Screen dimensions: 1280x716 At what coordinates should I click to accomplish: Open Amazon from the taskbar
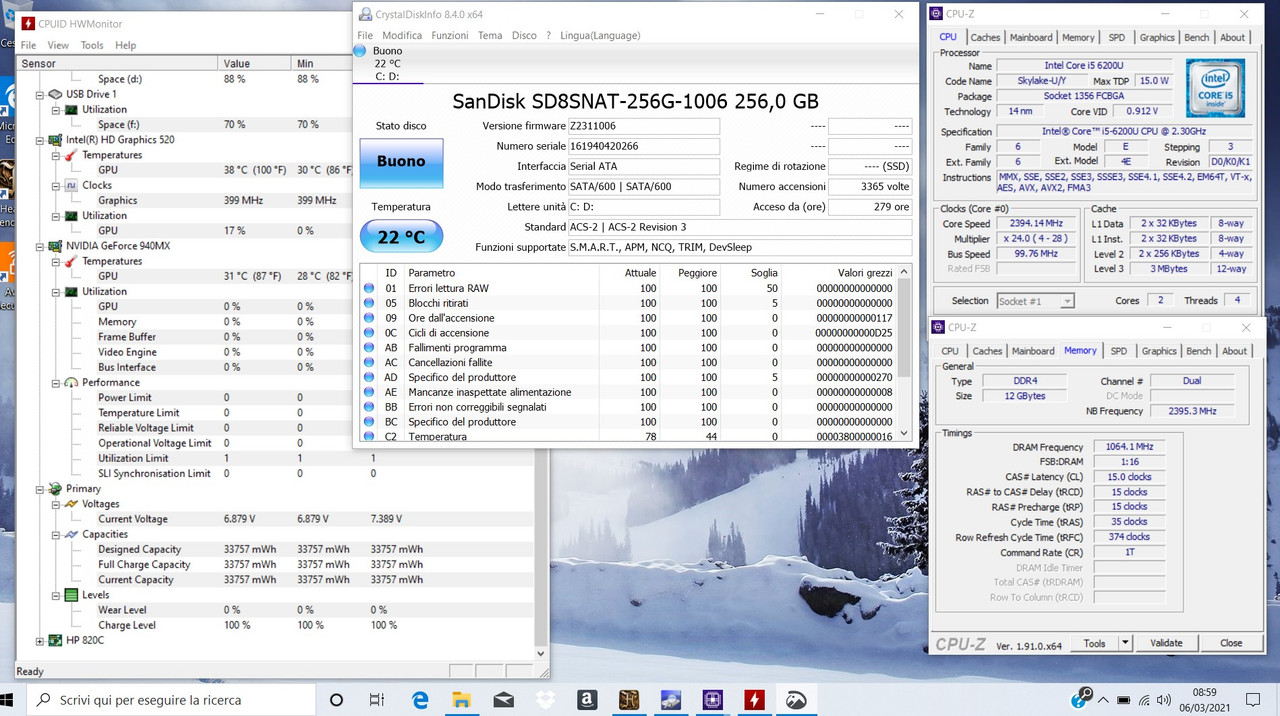(587, 699)
